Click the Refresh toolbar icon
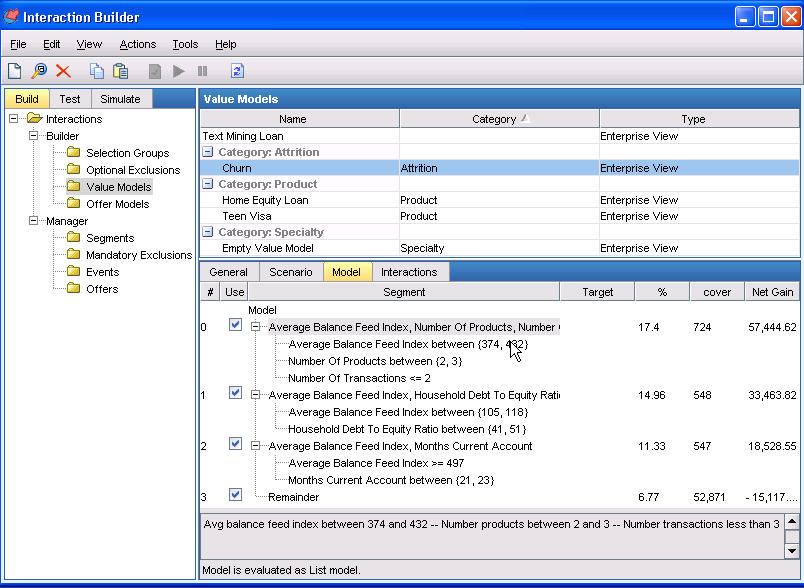This screenshot has width=804, height=588. point(237,71)
